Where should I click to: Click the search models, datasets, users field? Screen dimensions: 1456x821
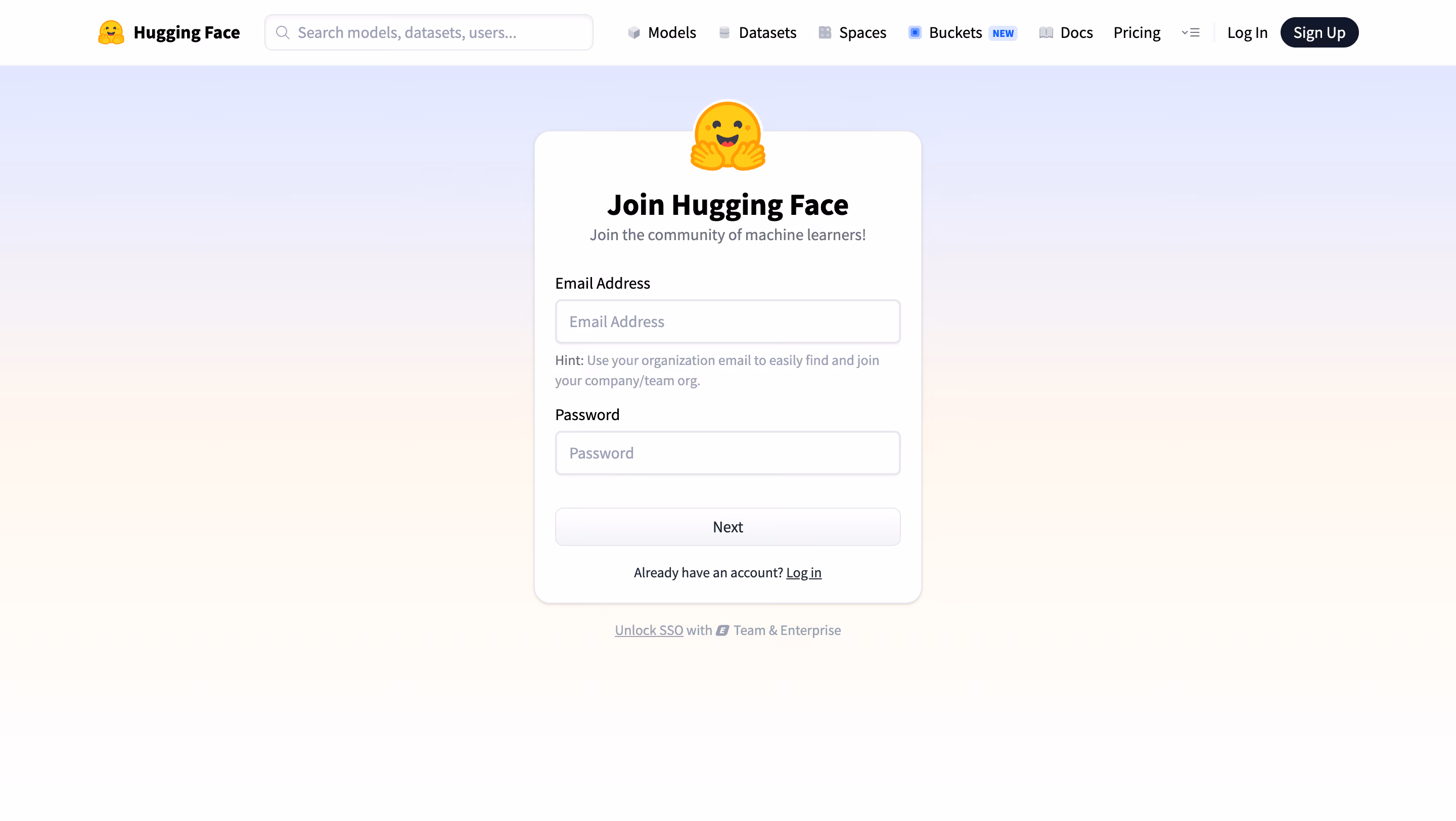click(x=429, y=32)
